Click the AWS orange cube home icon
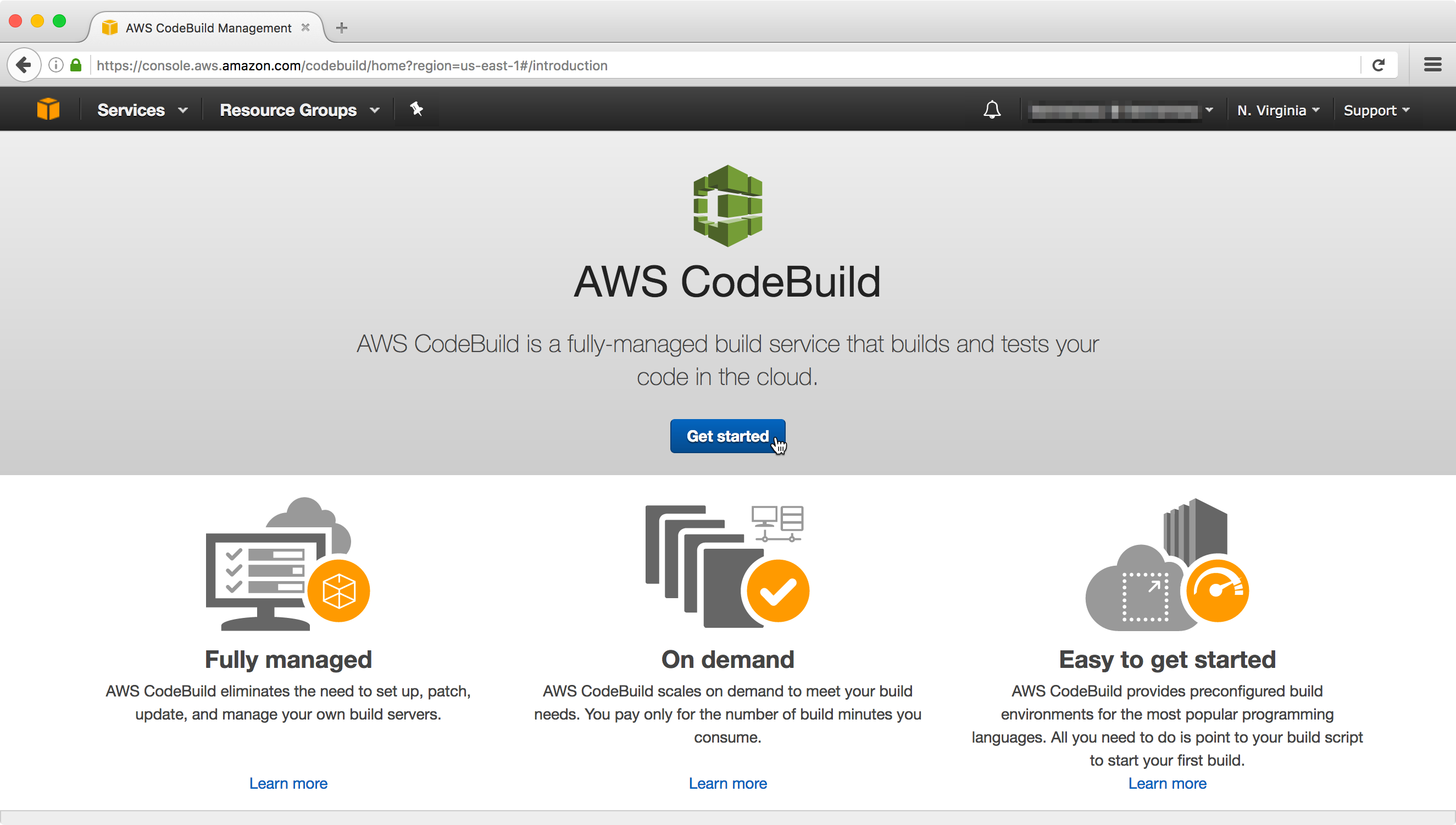Image resolution: width=1456 pixels, height=825 pixels. click(48, 109)
